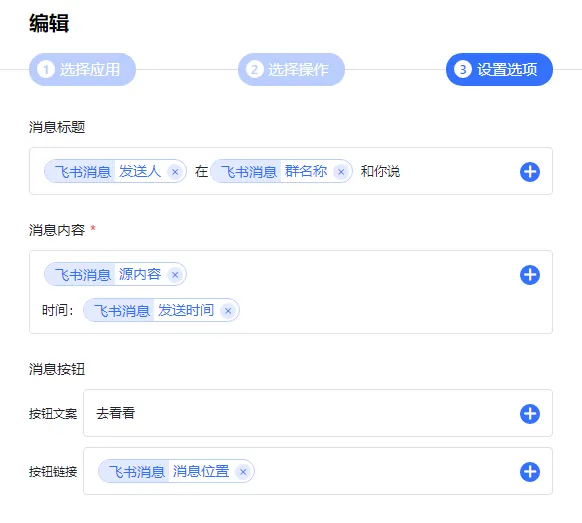
Task: Click the 消息按钮 label
Action: pos(57,369)
